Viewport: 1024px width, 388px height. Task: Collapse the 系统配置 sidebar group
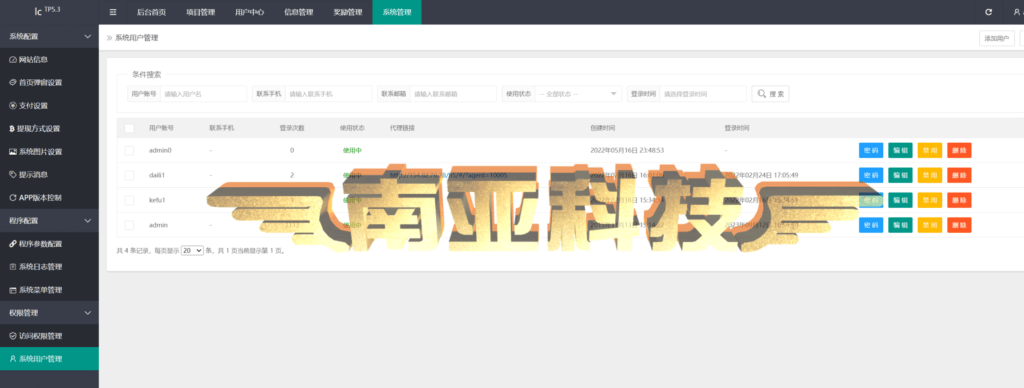(x=49, y=37)
